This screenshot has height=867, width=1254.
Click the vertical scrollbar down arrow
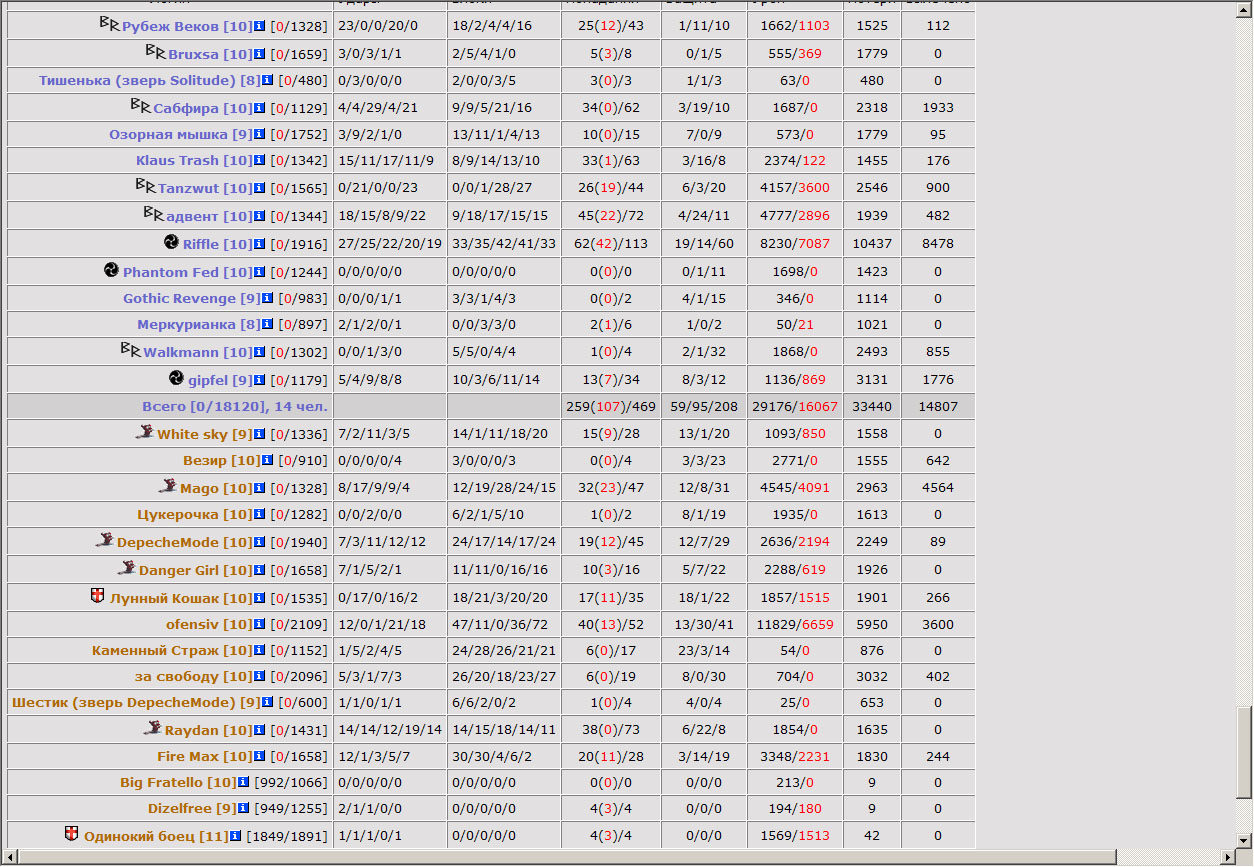(x=1244, y=840)
